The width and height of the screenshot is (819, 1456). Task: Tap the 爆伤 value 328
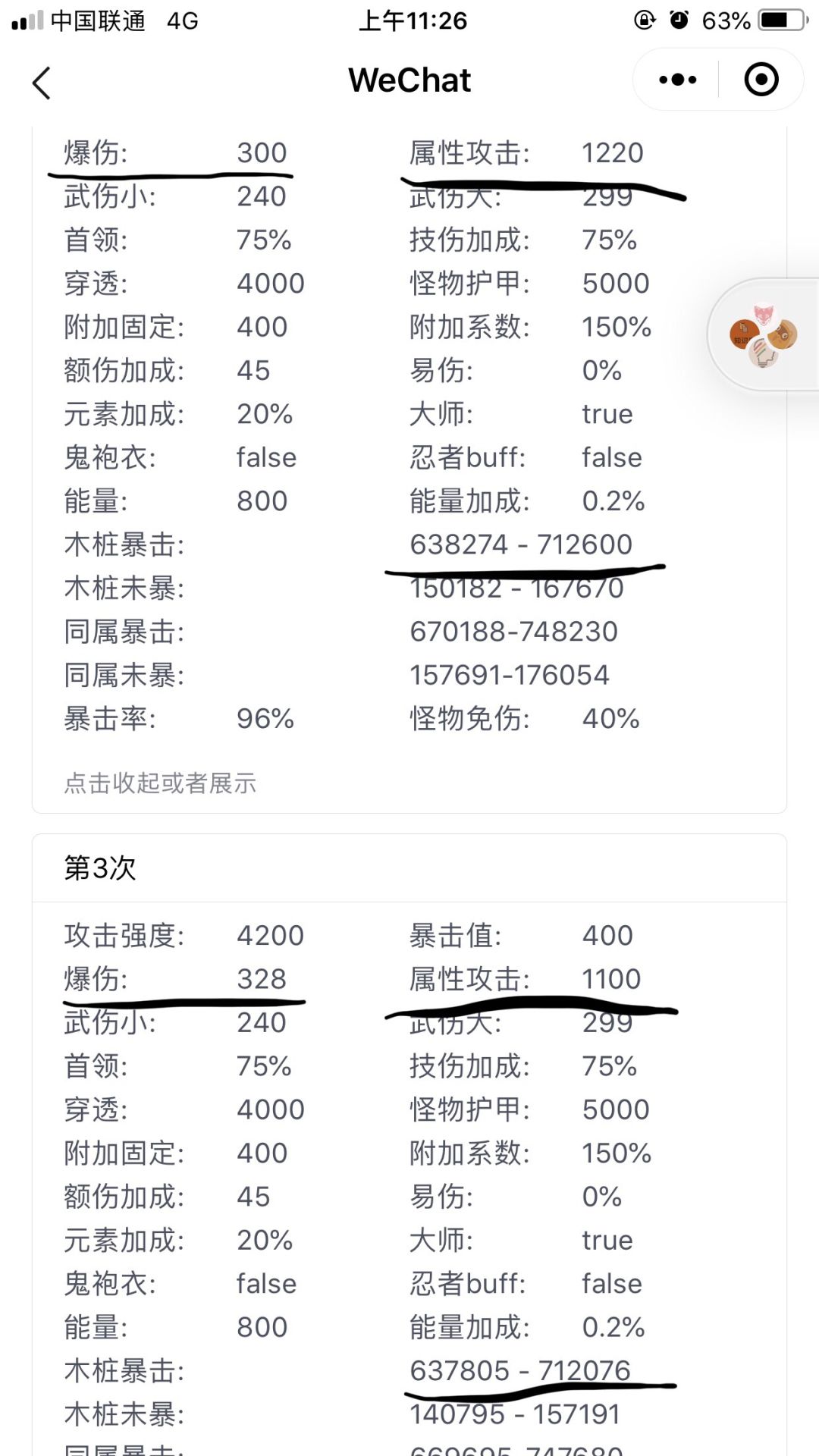[262, 978]
